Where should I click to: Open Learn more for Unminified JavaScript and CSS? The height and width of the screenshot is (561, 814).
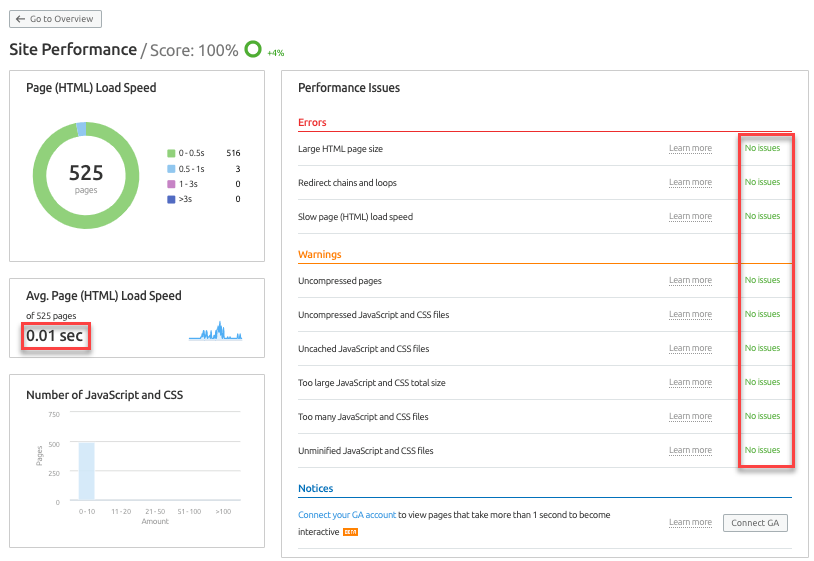[690, 451]
